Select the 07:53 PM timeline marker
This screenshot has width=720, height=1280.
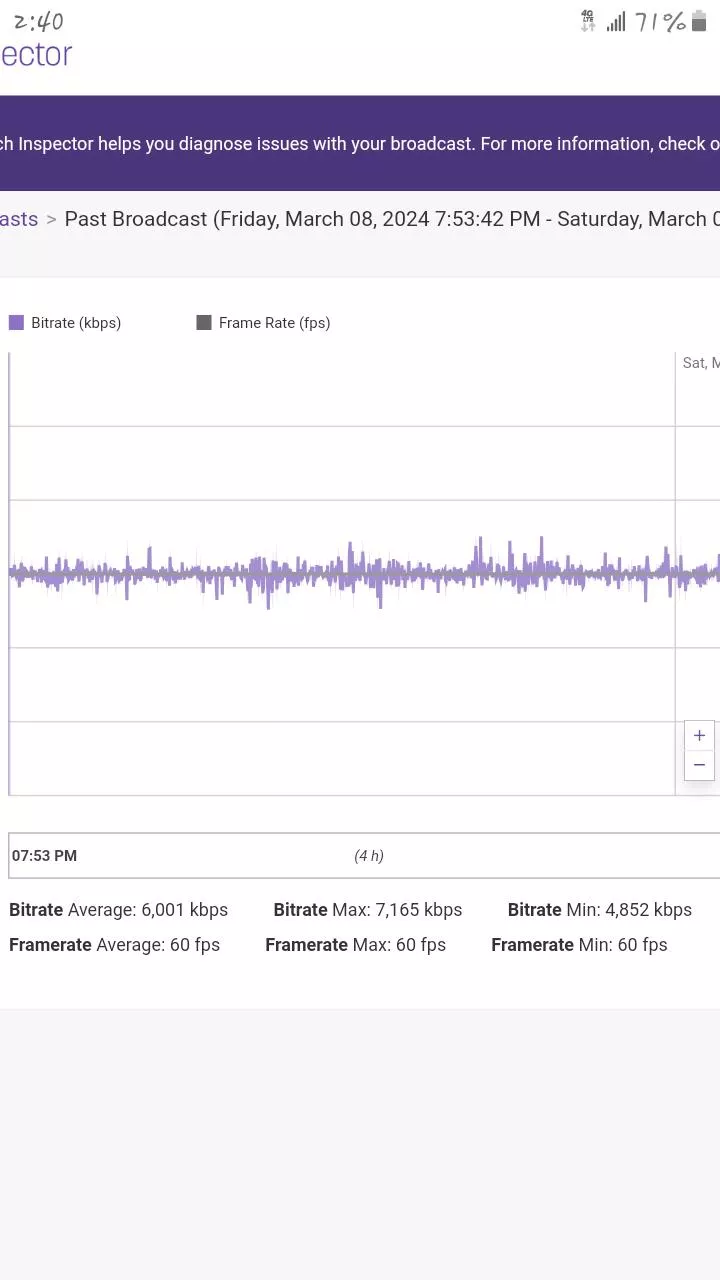[x=42, y=856]
